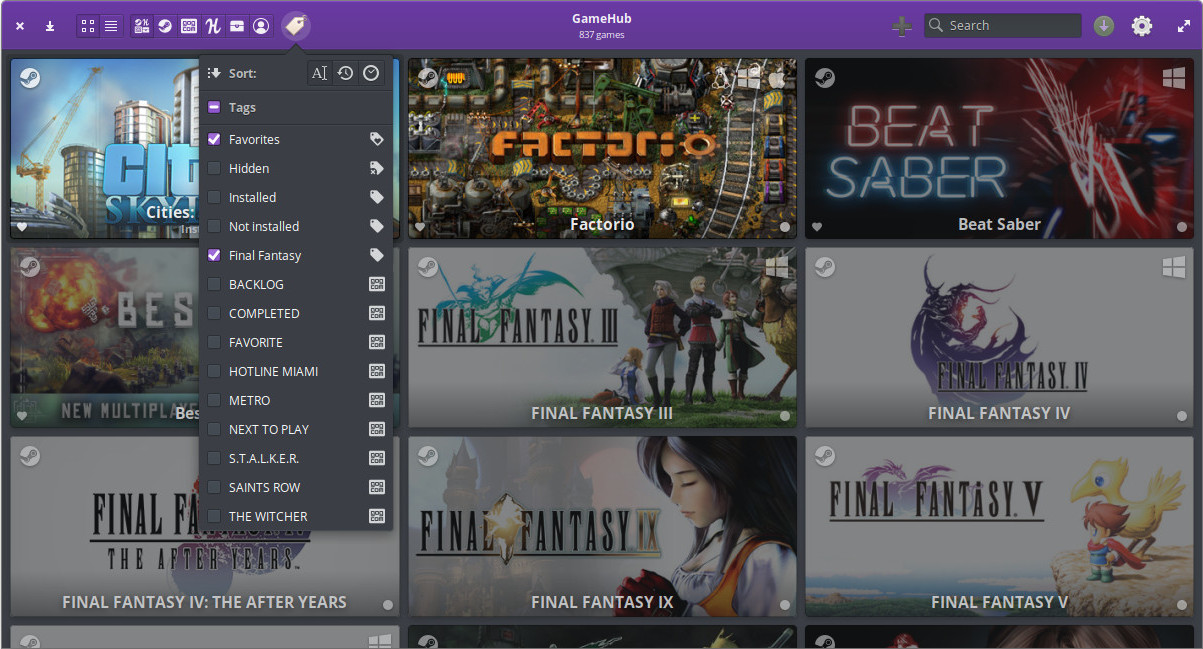Sort games by playtime clock icon
This screenshot has width=1203, height=649.
(371, 73)
